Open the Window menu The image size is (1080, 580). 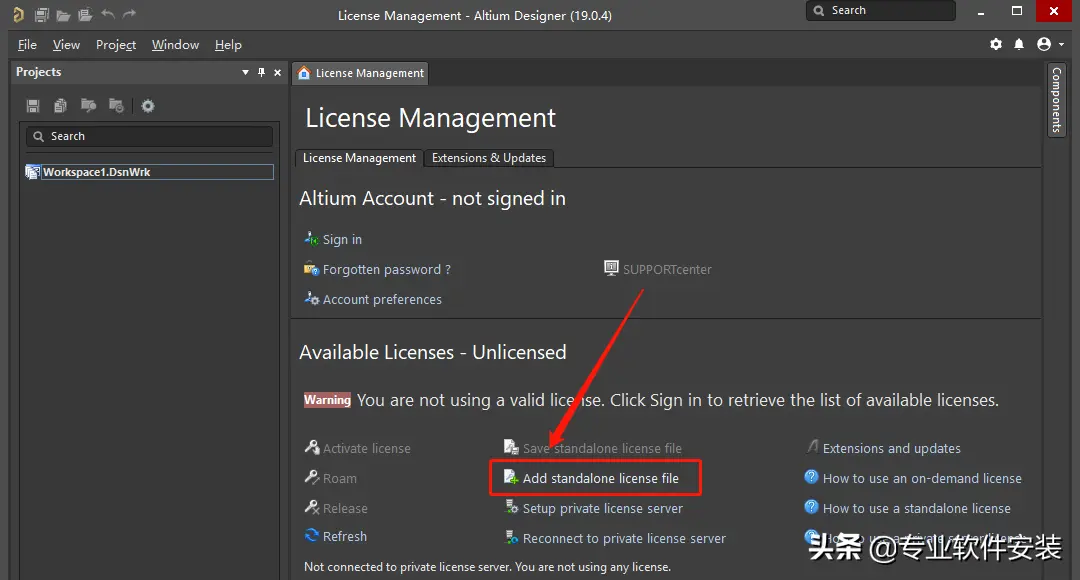[175, 45]
